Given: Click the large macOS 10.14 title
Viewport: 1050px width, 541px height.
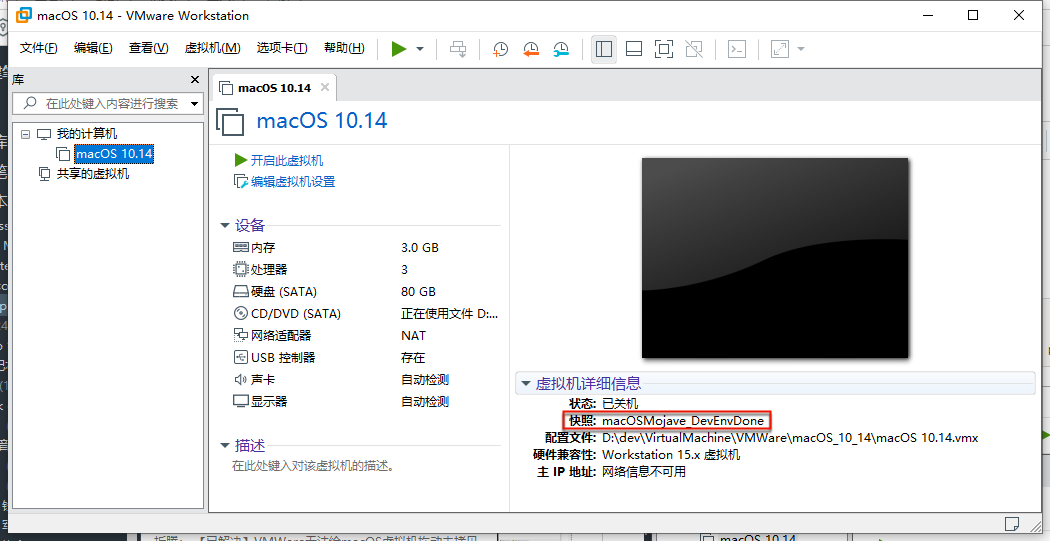Looking at the screenshot, I should tap(322, 121).
